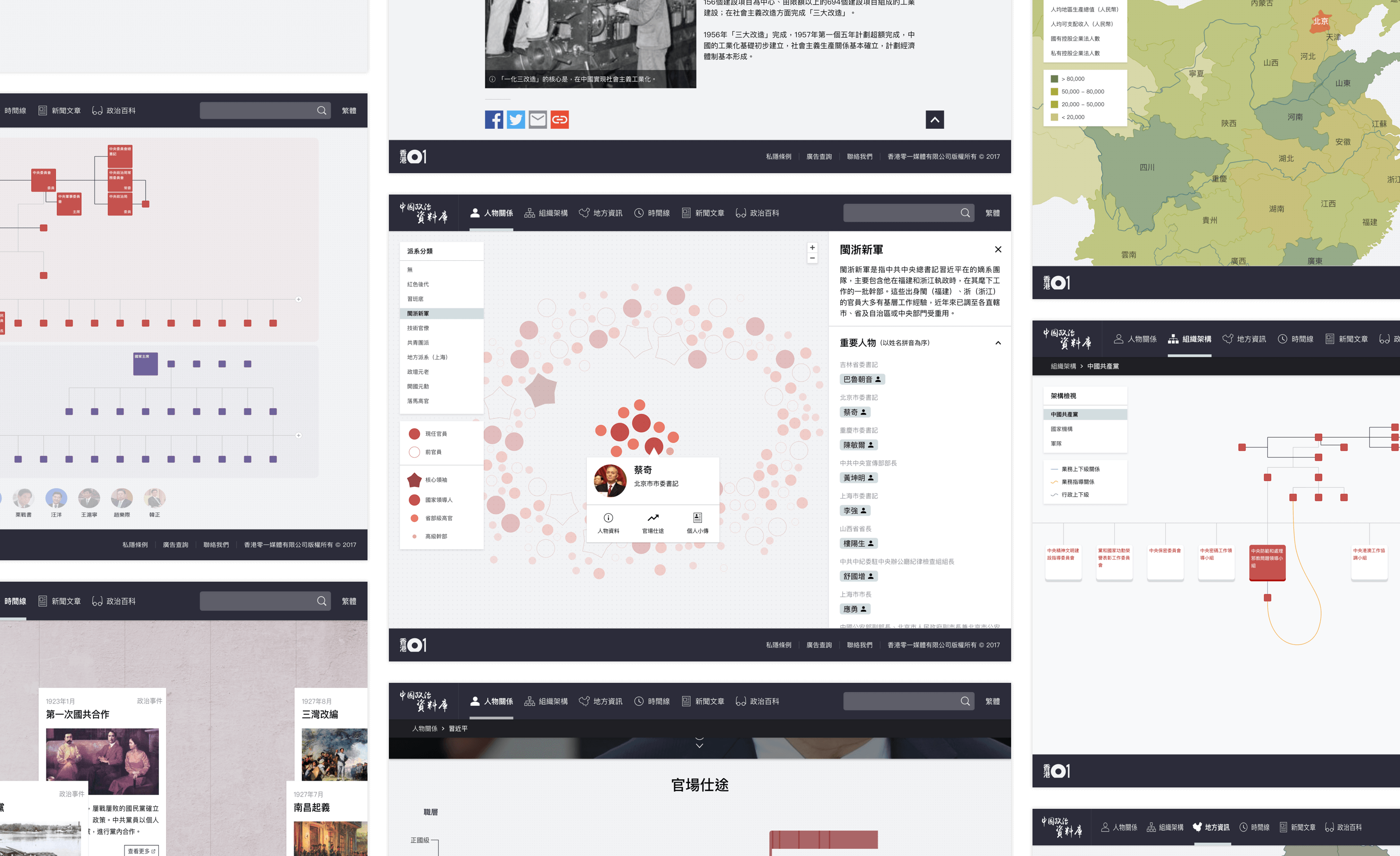Click 查看更多 button on timeline card
The image size is (1400, 856).
tap(141, 851)
